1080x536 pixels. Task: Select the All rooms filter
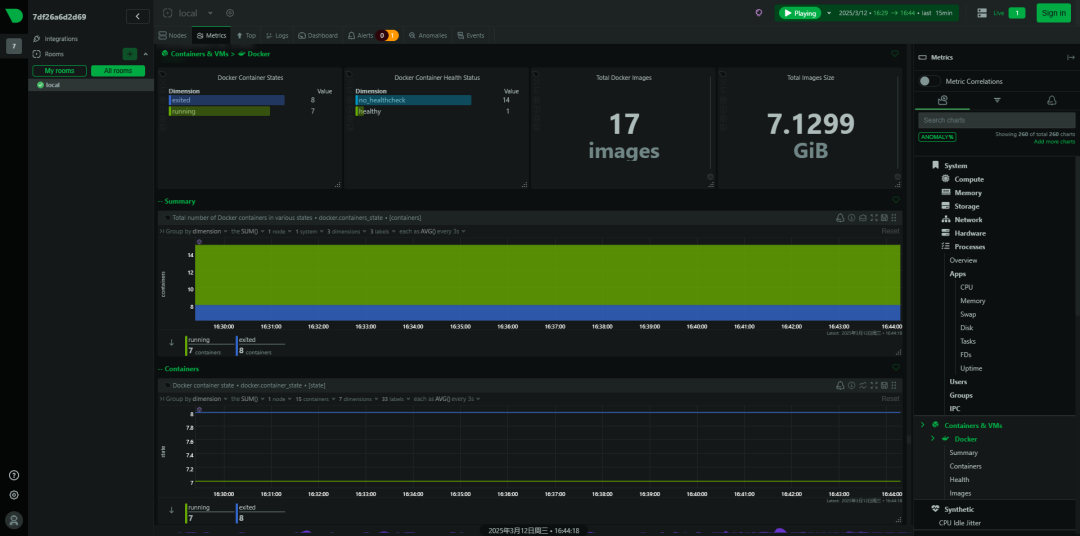118,71
